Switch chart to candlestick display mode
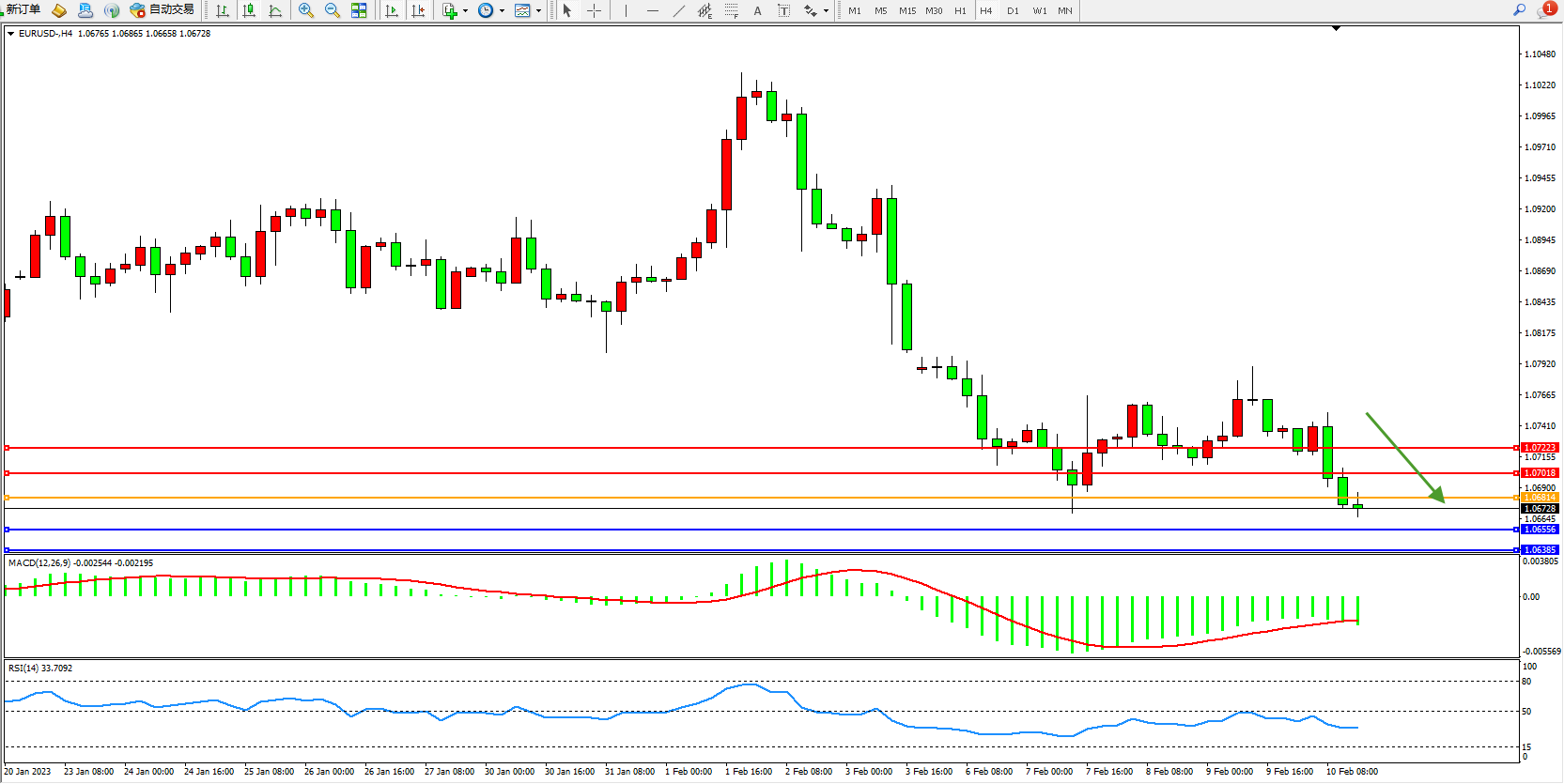This screenshot has width=1564, height=784. coord(249,10)
